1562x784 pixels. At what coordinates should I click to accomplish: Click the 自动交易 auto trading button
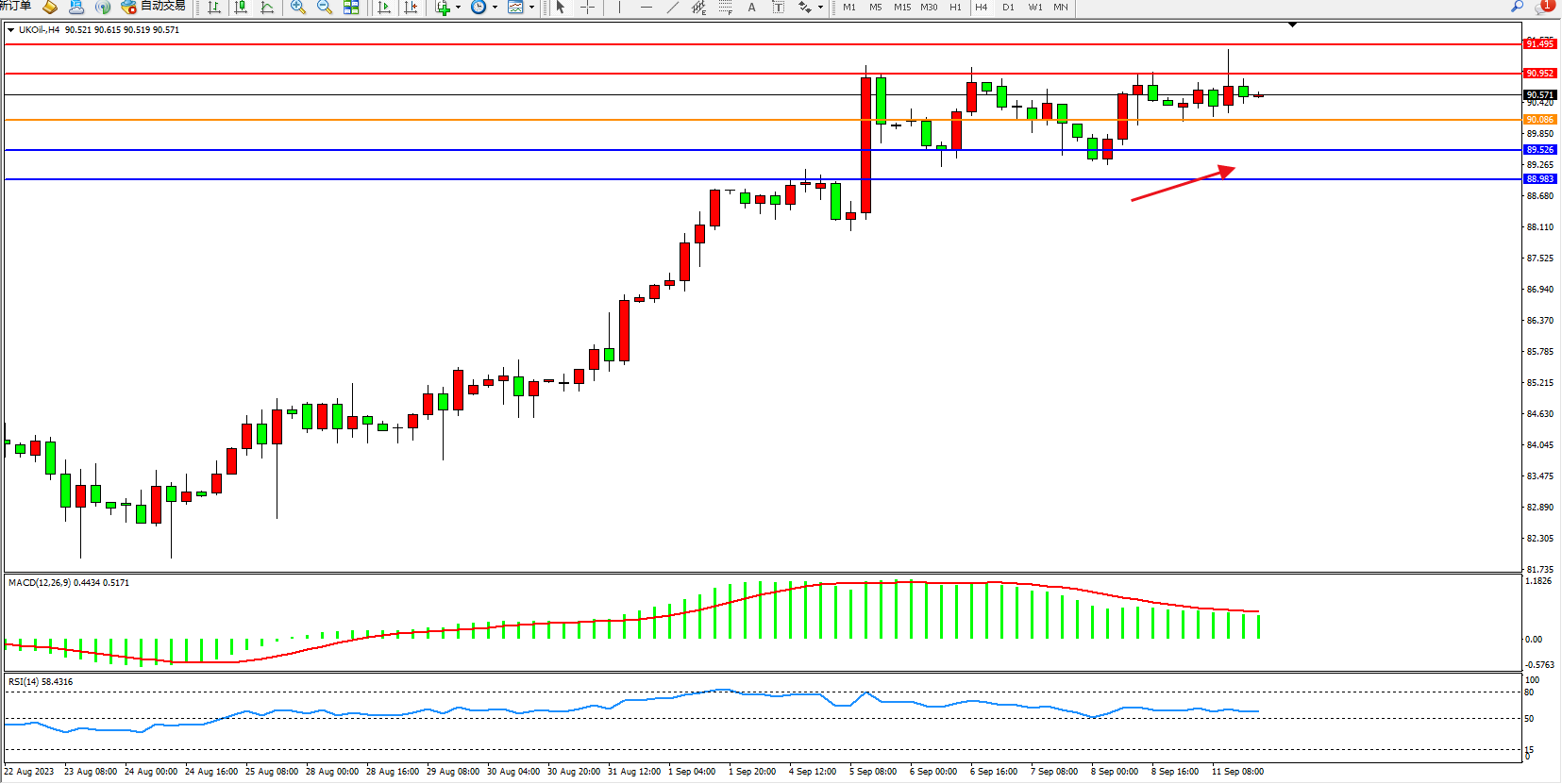pyautogui.click(x=154, y=7)
